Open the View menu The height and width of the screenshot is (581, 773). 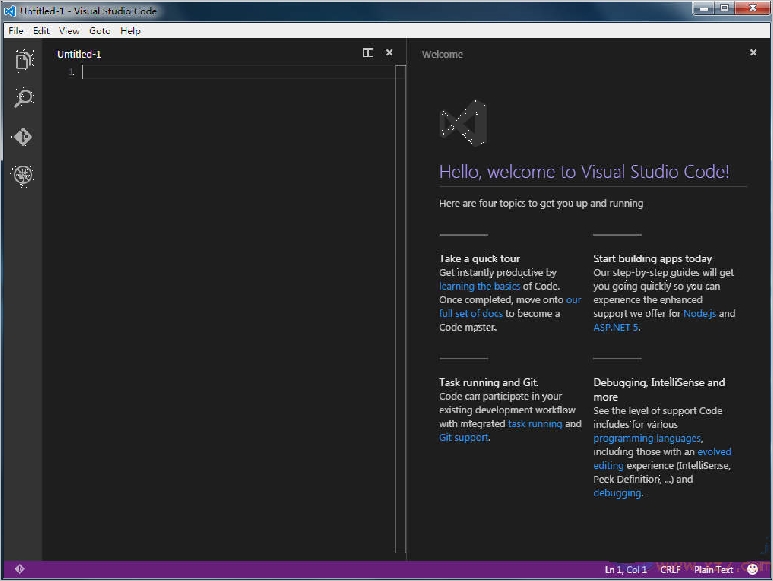[x=69, y=31]
